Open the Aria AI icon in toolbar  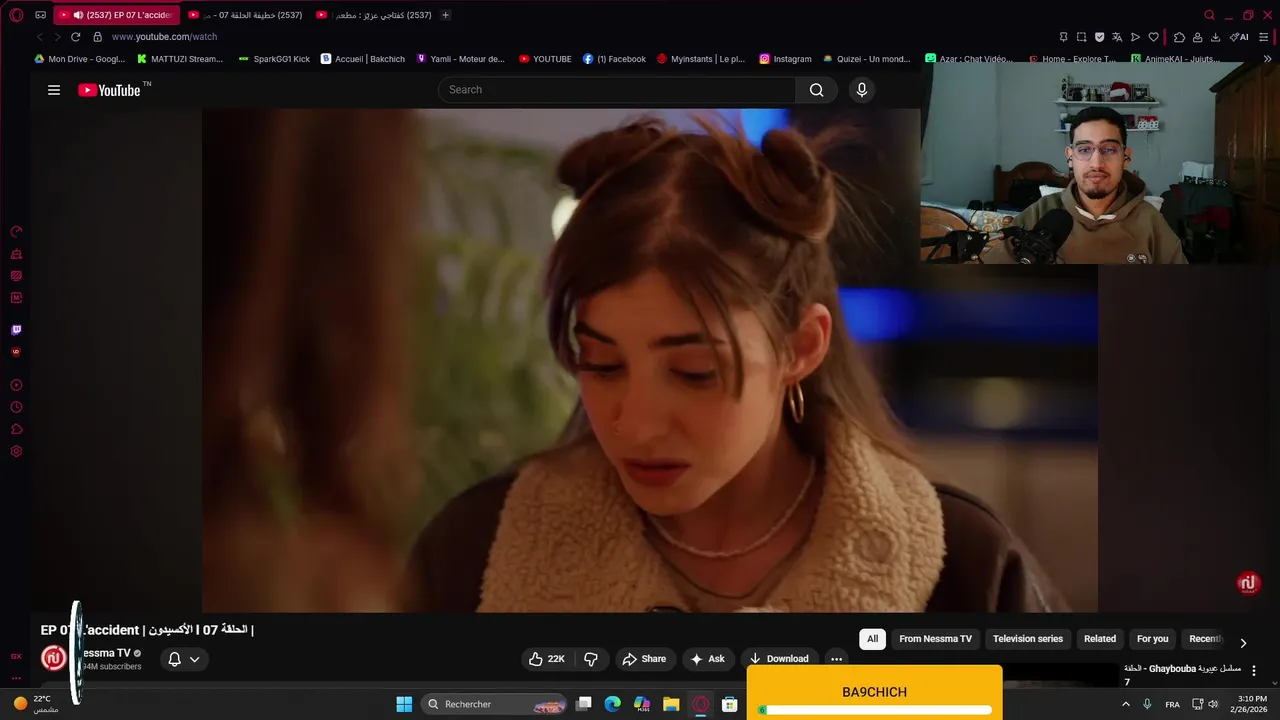point(1240,37)
